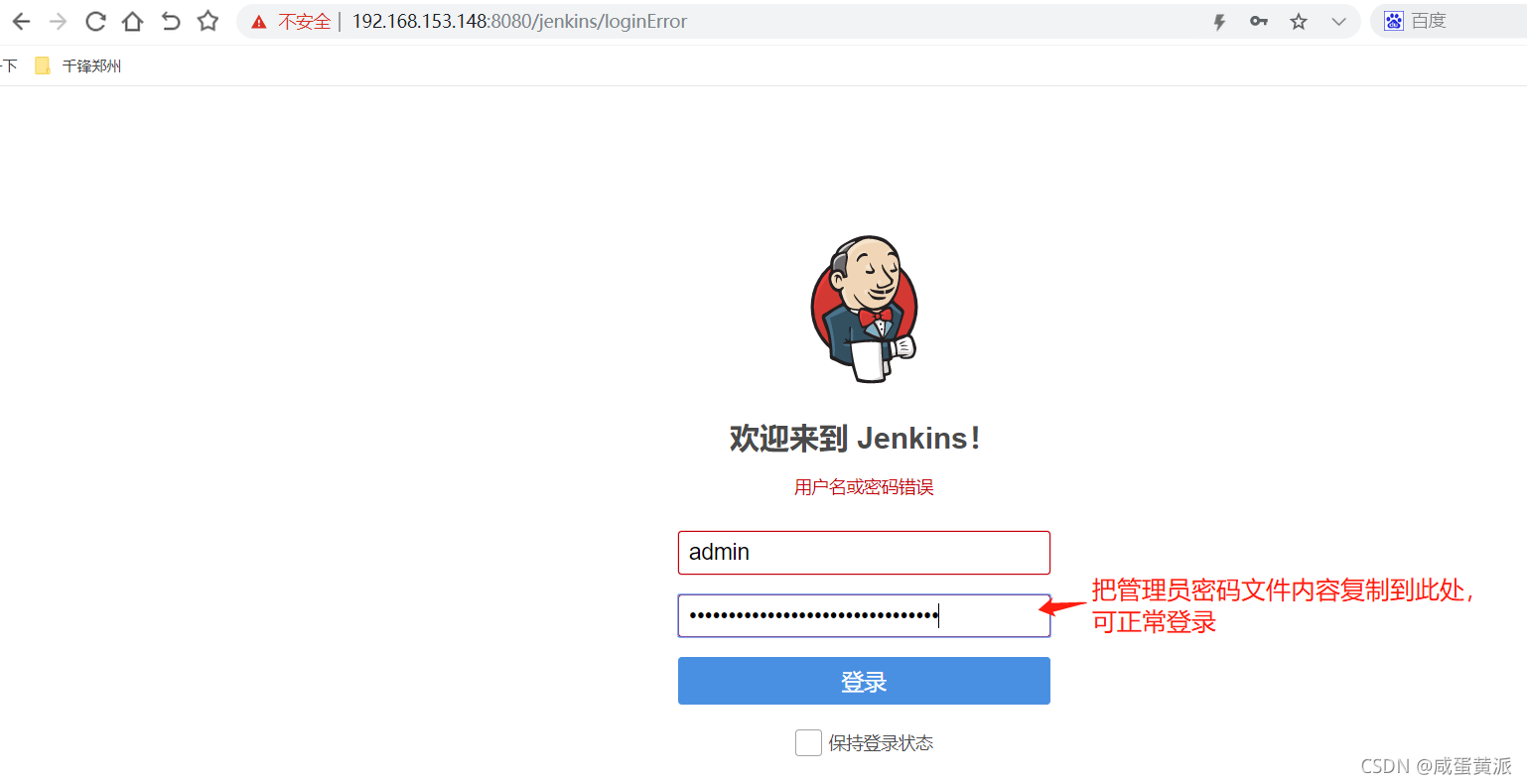The width and height of the screenshot is (1527, 784).
Task: Click the Jenkins butler logo
Action: [x=864, y=310]
